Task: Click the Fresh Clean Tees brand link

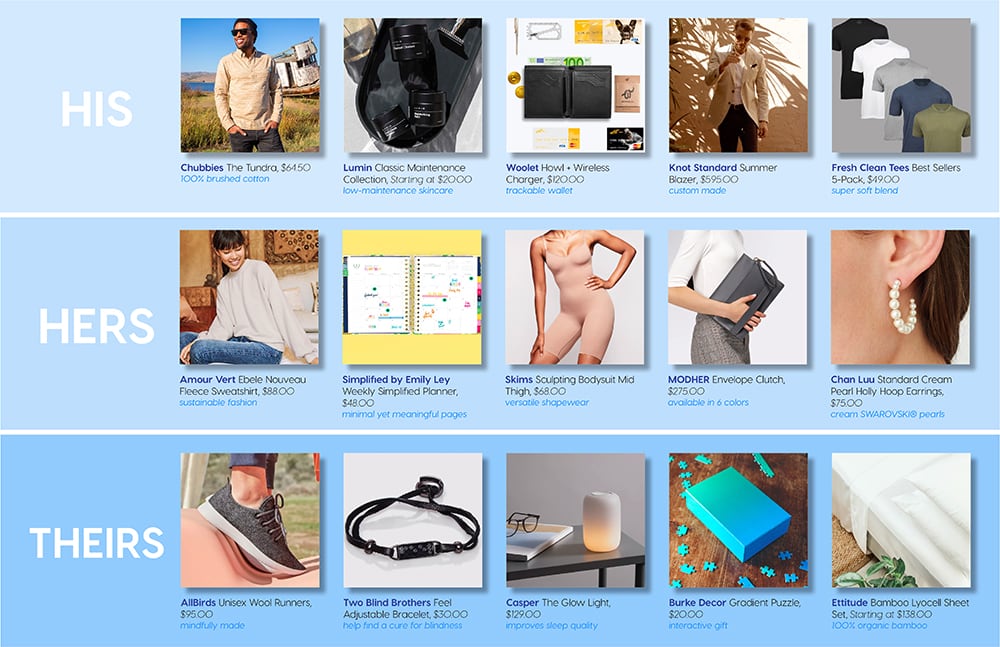Action: click(870, 168)
